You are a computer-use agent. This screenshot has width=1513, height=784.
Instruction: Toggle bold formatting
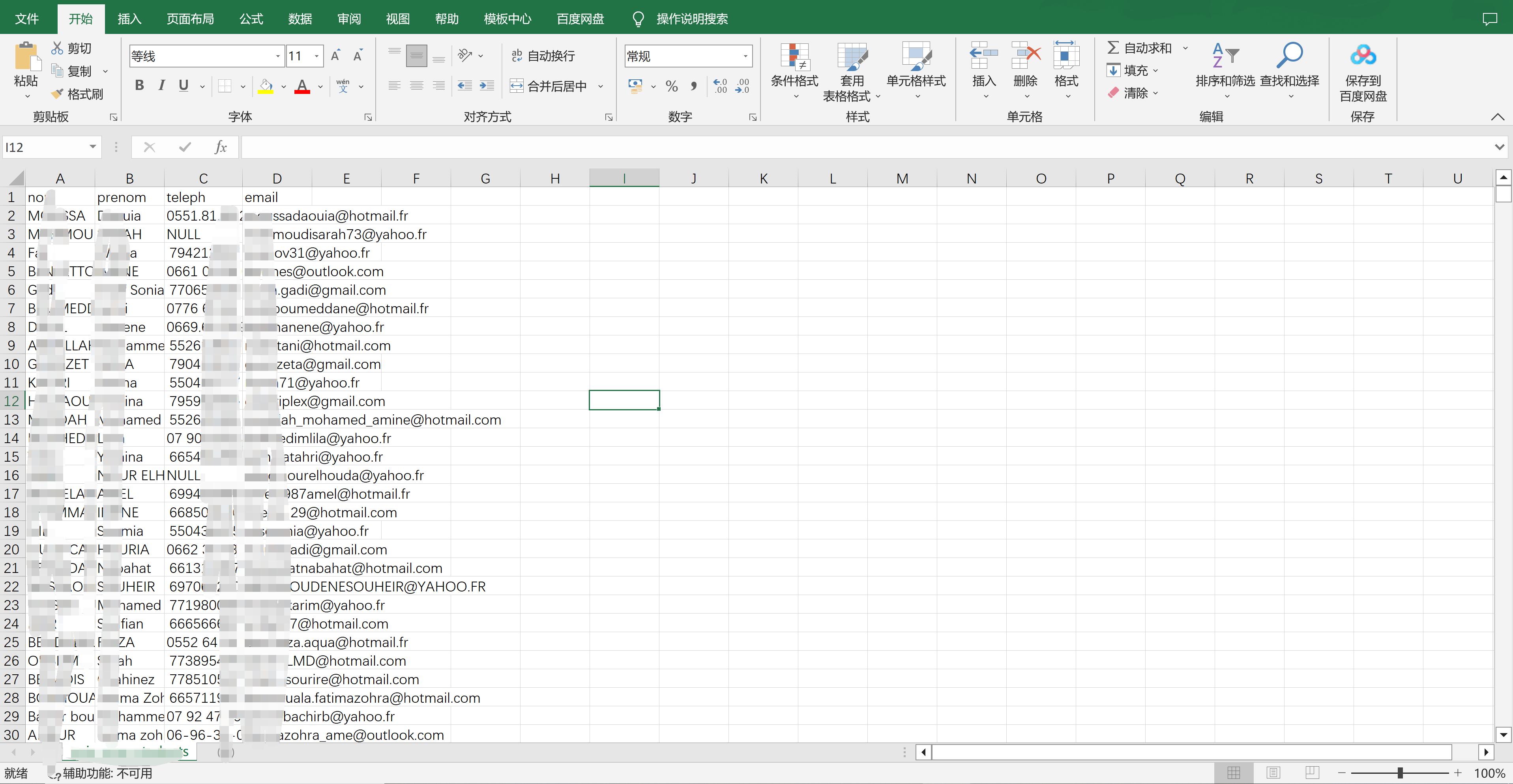click(x=139, y=86)
